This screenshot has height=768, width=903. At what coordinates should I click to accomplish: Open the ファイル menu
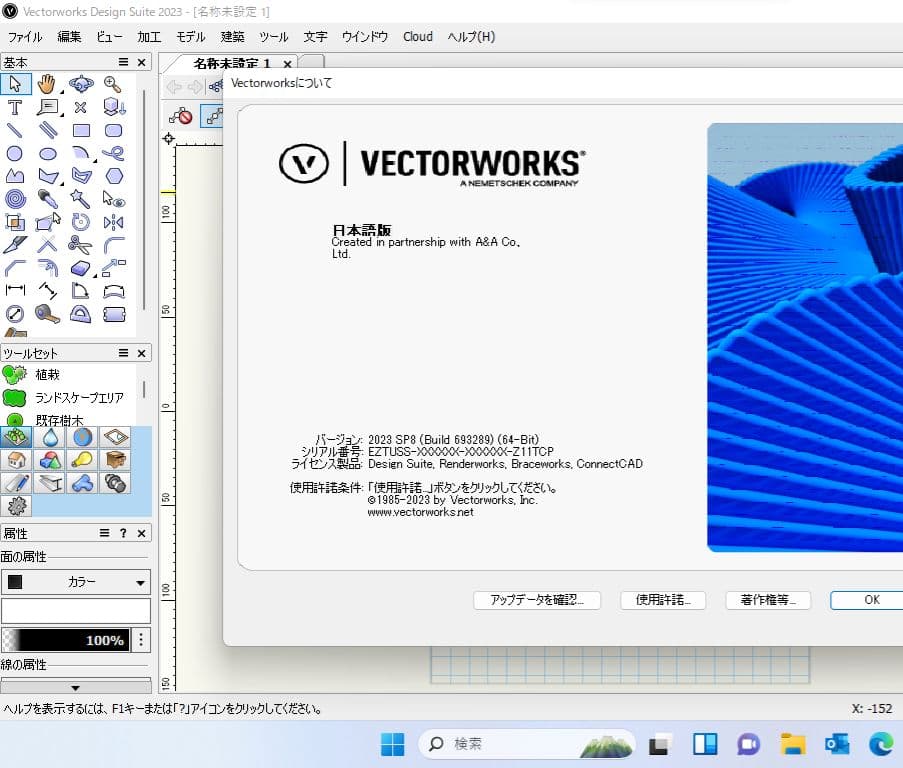click(x=23, y=37)
